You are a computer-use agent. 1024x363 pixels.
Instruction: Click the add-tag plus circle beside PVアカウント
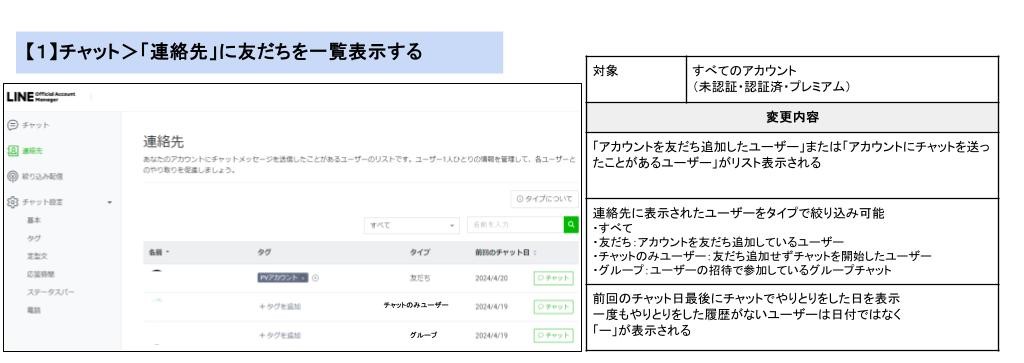pyautogui.click(x=315, y=278)
